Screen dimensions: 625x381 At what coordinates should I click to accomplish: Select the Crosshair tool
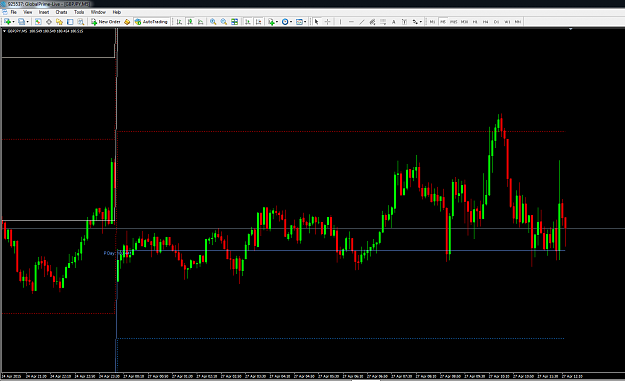327,22
